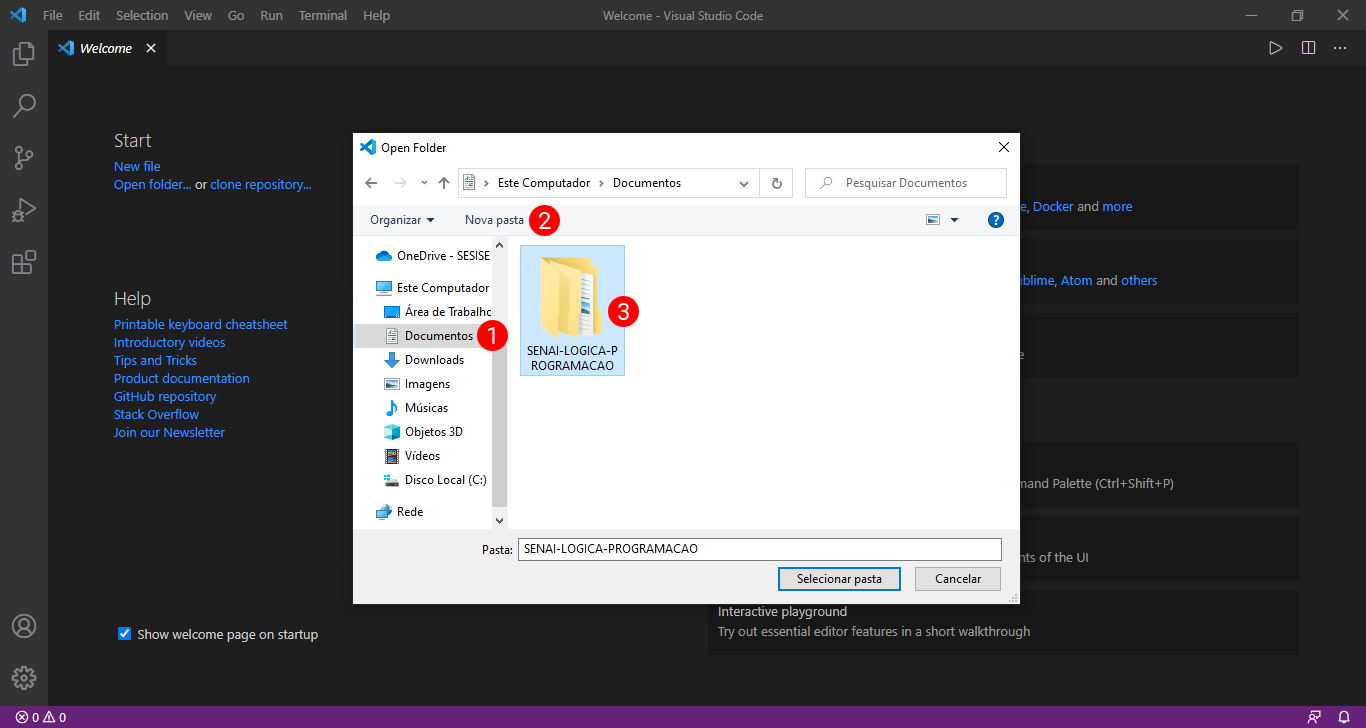Expand the Organizar dropdown menu
Viewport: 1366px width, 728px height.
tap(402, 220)
